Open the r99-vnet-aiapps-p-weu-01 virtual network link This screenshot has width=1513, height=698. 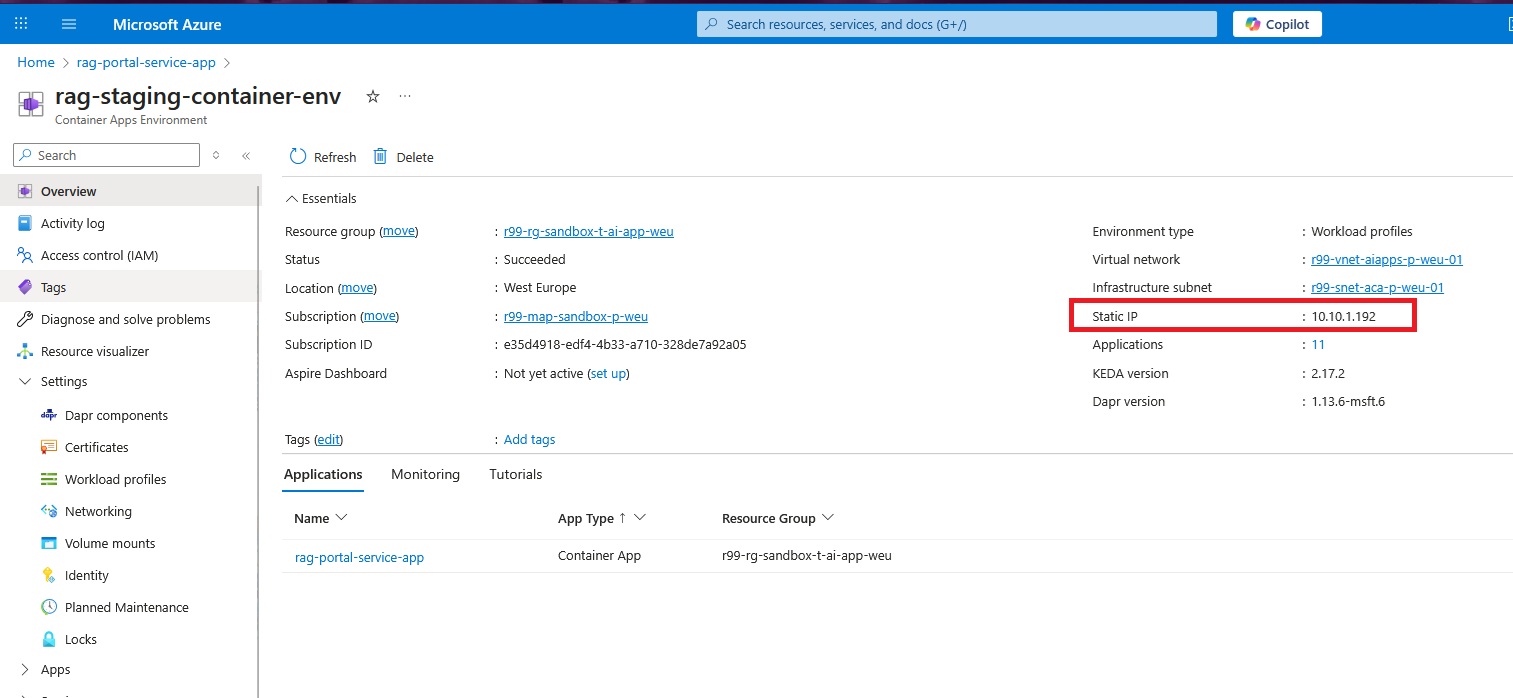(x=1386, y=259)
